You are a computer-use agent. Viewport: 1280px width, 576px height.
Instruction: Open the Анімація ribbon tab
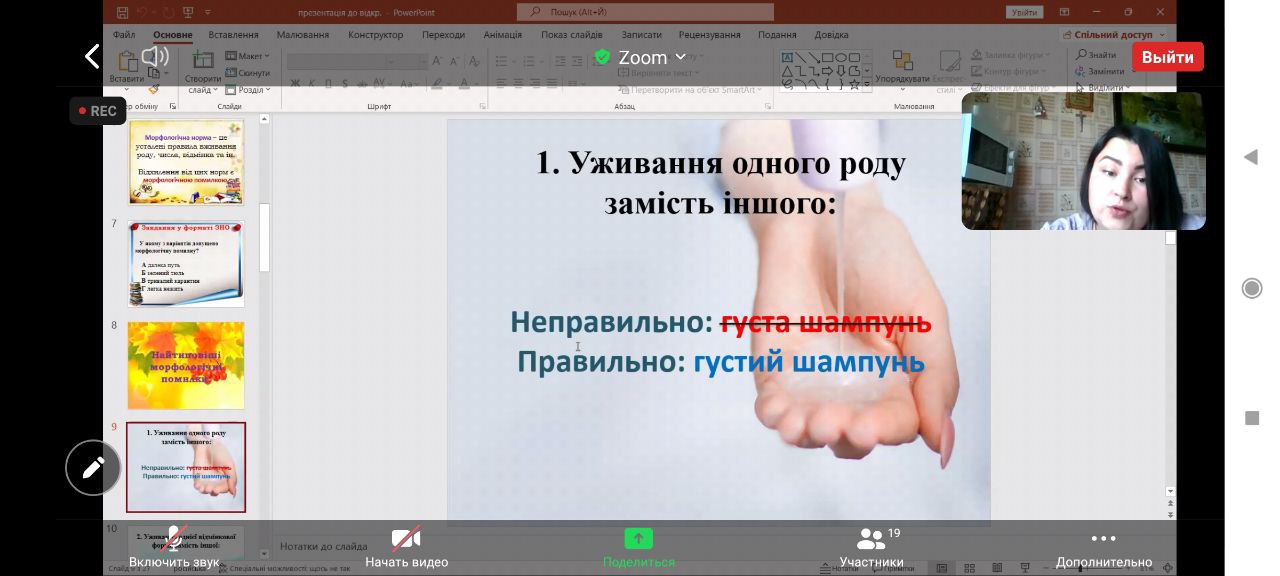click(502, 35)
